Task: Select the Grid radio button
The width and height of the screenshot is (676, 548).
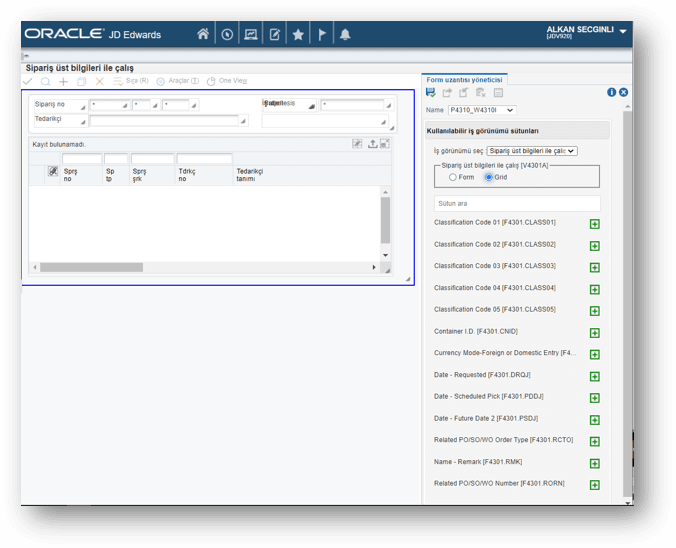Action: [488, 177]
